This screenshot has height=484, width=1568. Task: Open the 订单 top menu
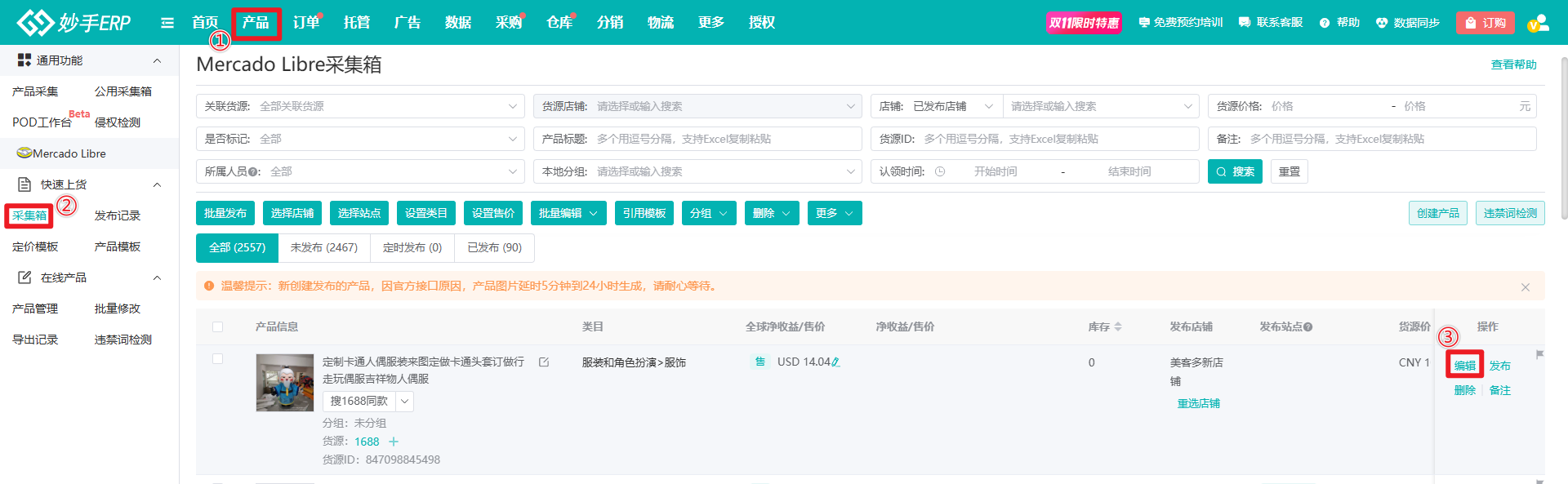[x=306, y=23]
